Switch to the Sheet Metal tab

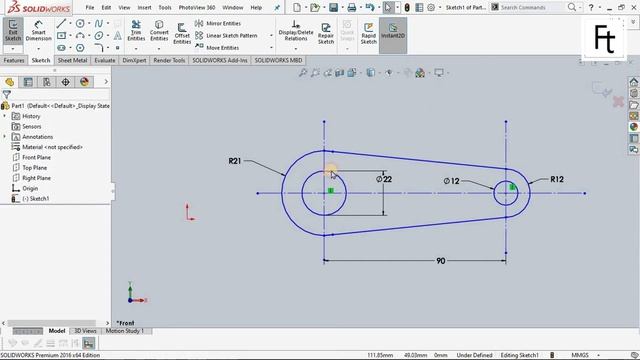pyautogui.click(x=72, y=60)
